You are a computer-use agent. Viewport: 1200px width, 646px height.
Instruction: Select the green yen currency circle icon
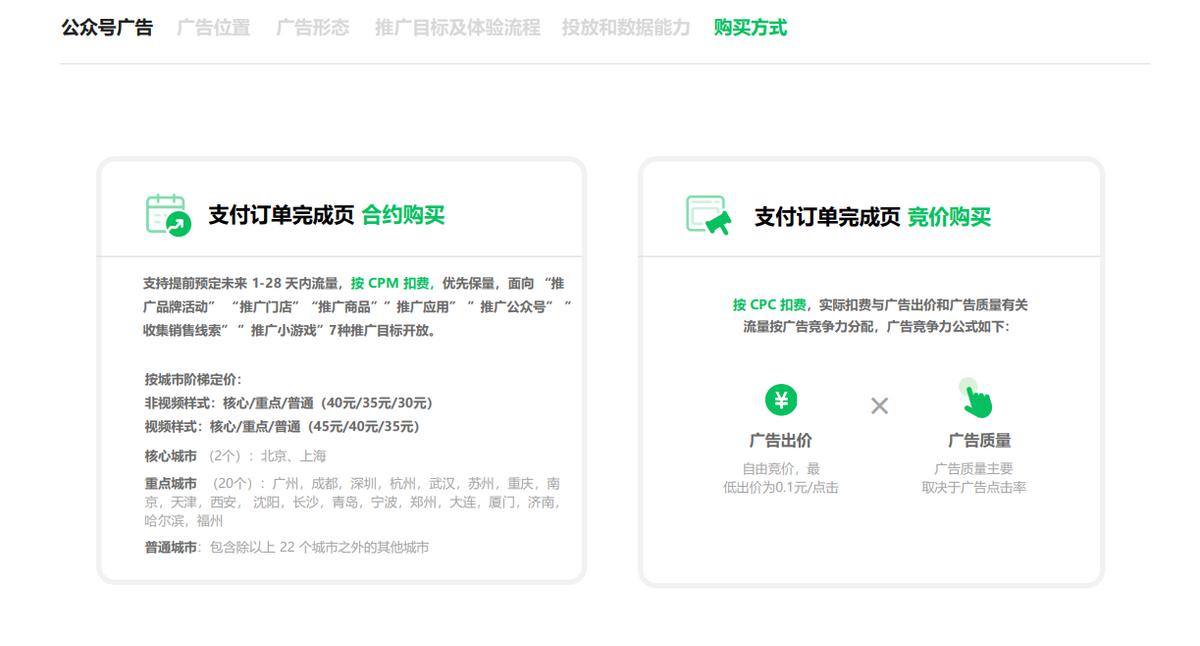[x=782, y=401]
